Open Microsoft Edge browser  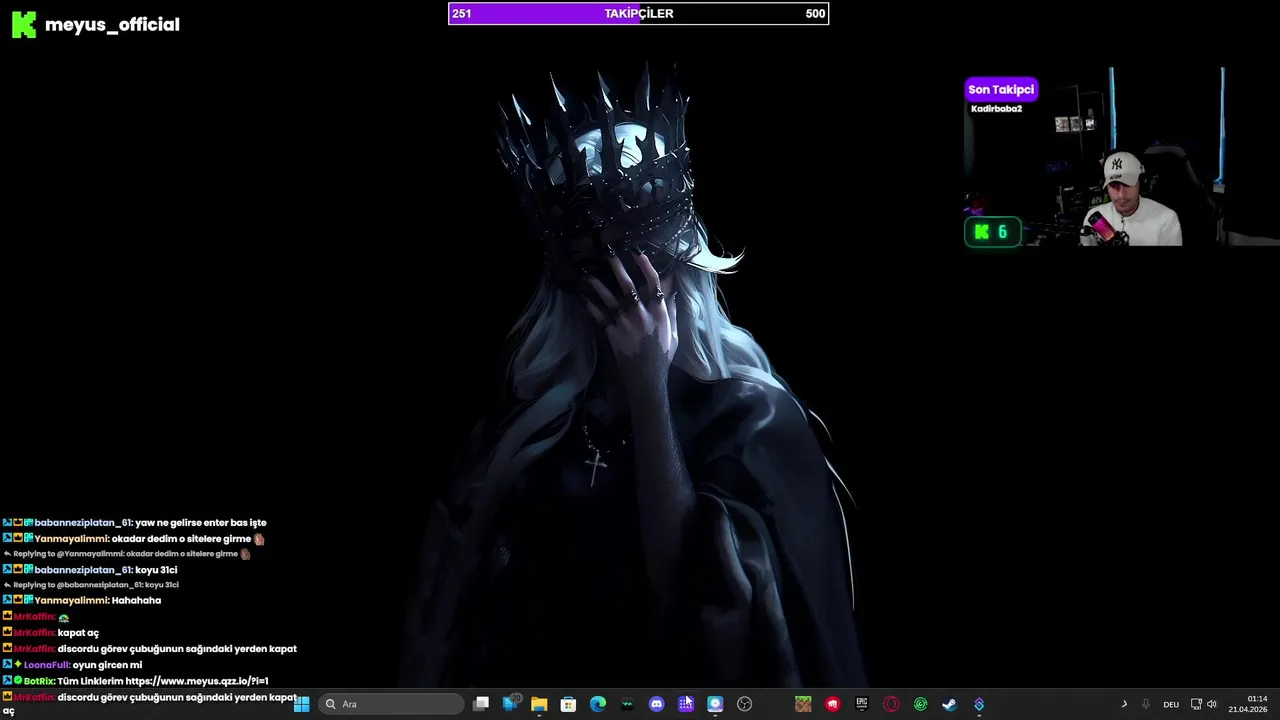click(598, 704)
